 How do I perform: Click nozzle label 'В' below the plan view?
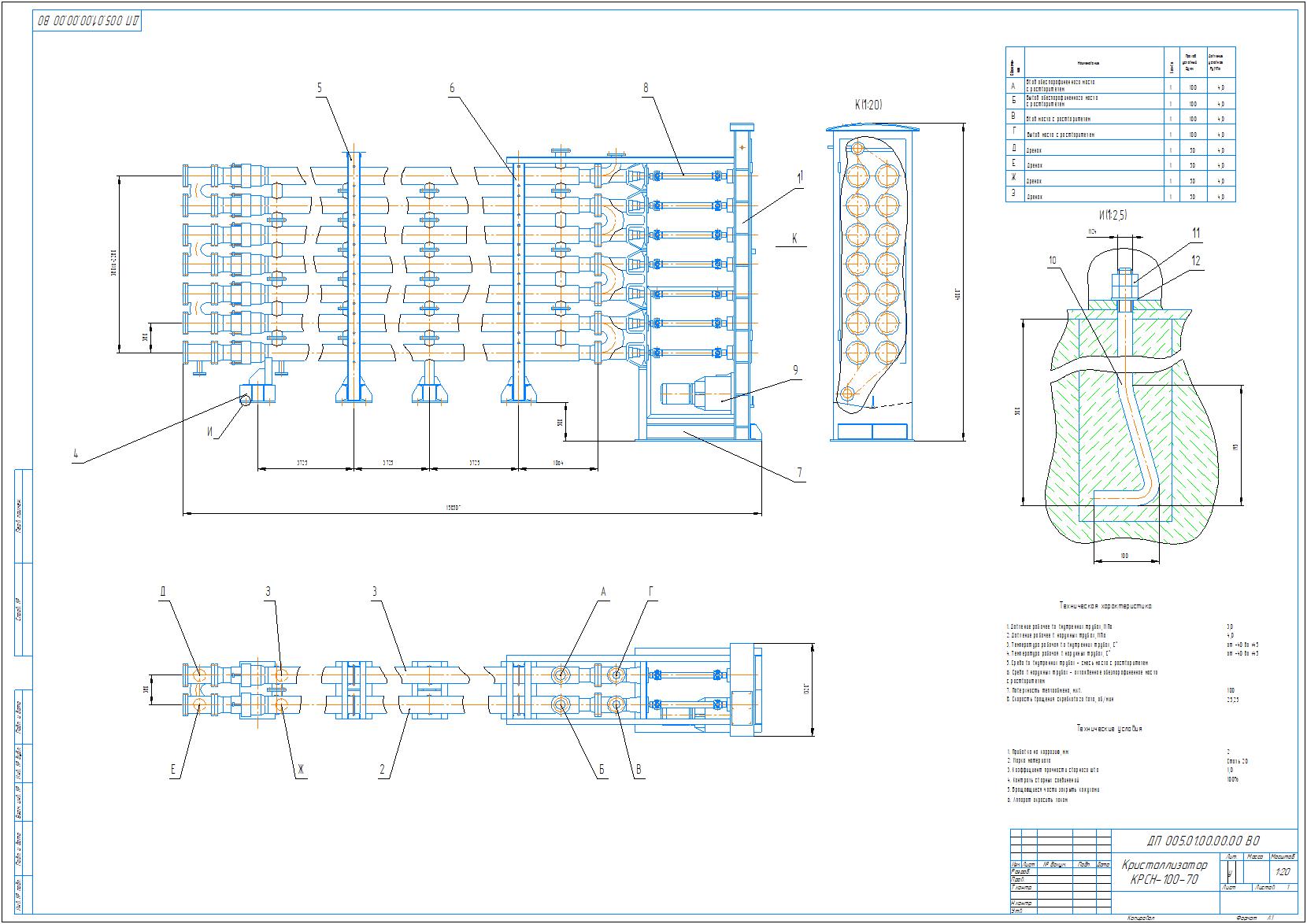point(639,770)
